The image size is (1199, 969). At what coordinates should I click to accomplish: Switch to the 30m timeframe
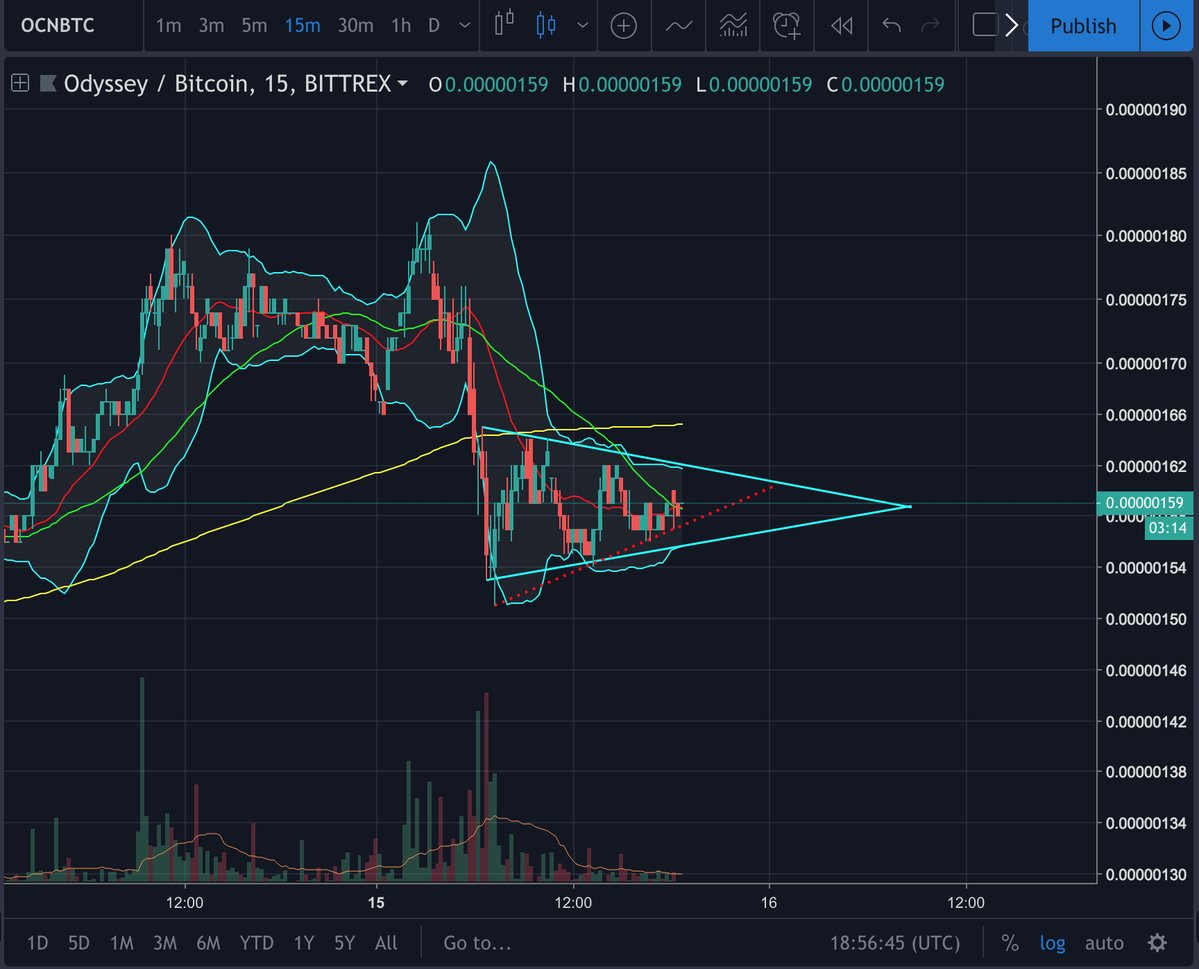click(356, 25)
